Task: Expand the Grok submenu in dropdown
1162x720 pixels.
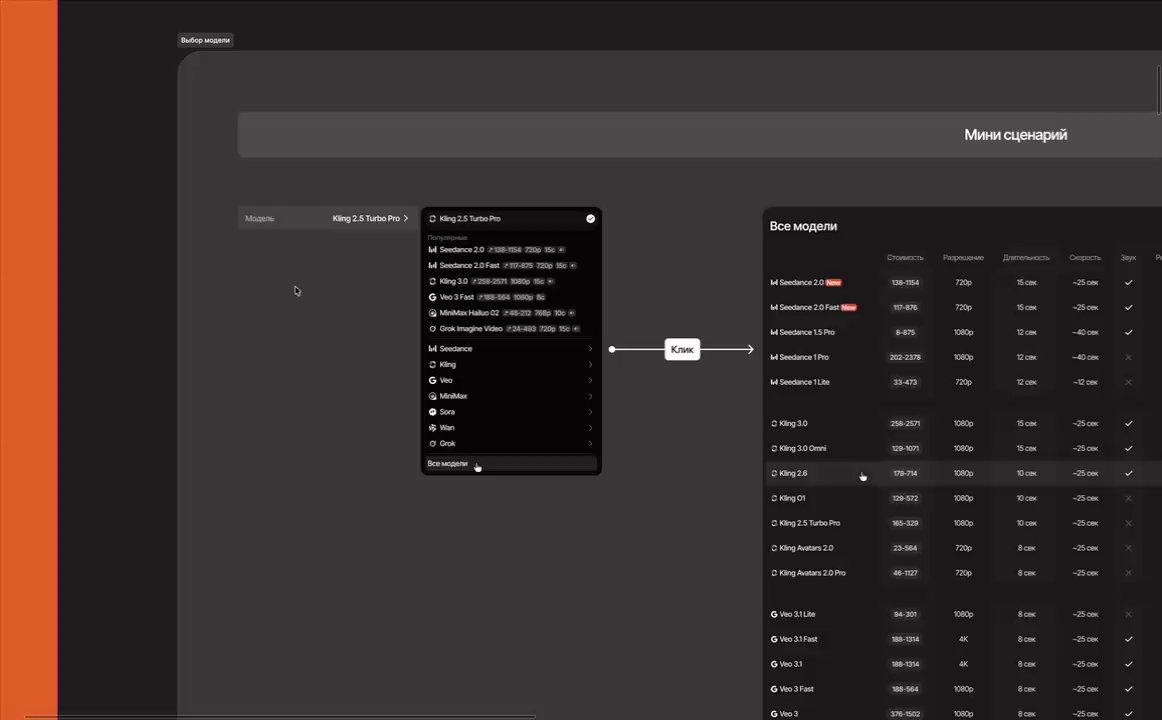Action: (x=511, y=444)
